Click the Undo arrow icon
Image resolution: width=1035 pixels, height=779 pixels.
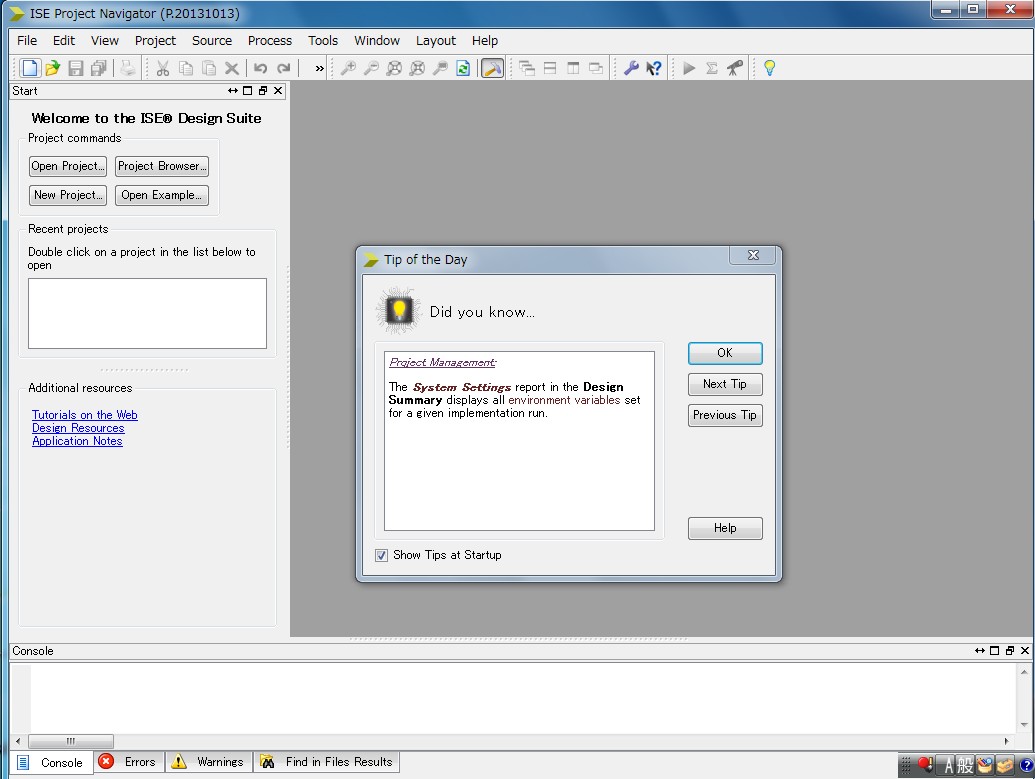pos(261,68)
